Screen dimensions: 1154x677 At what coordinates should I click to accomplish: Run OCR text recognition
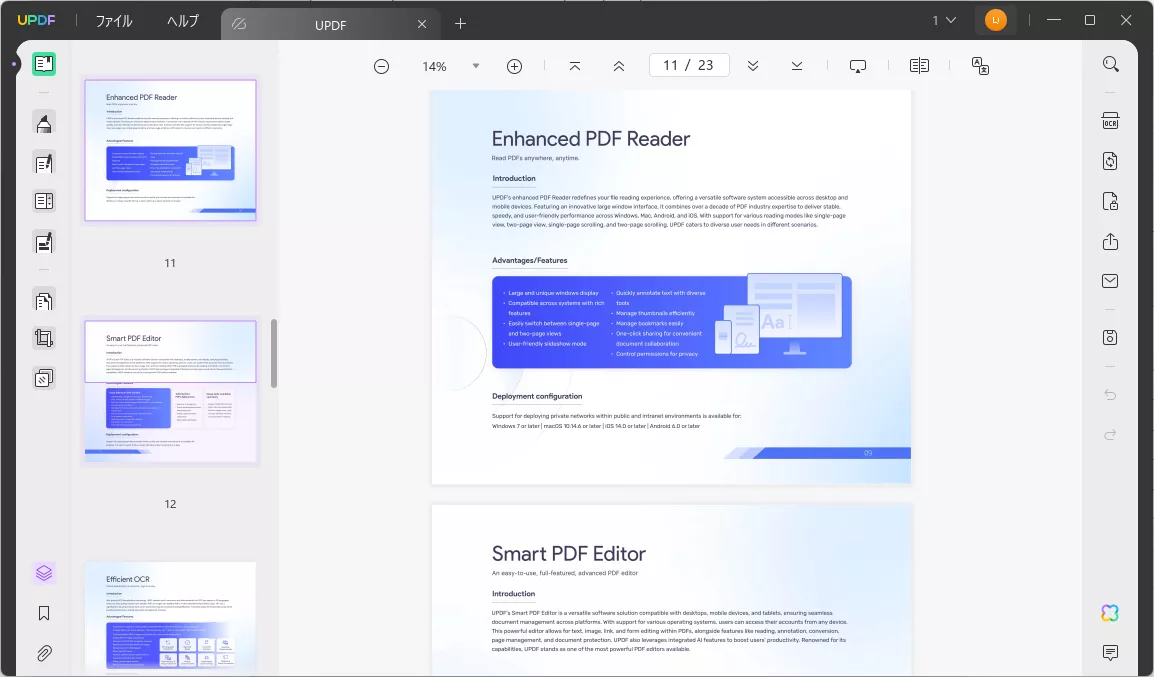click(1111, 121)
